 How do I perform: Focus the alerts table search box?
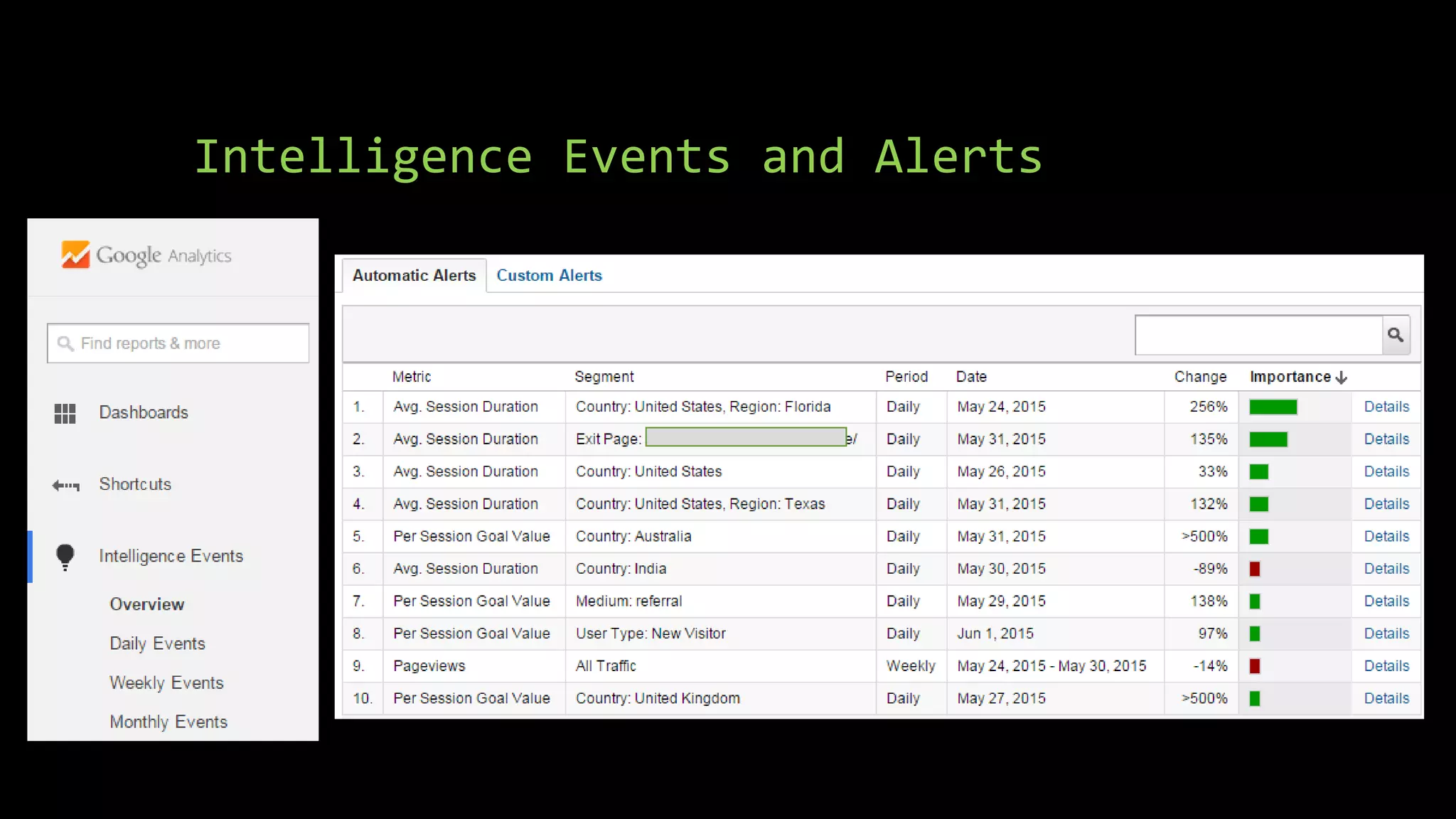1259,335
